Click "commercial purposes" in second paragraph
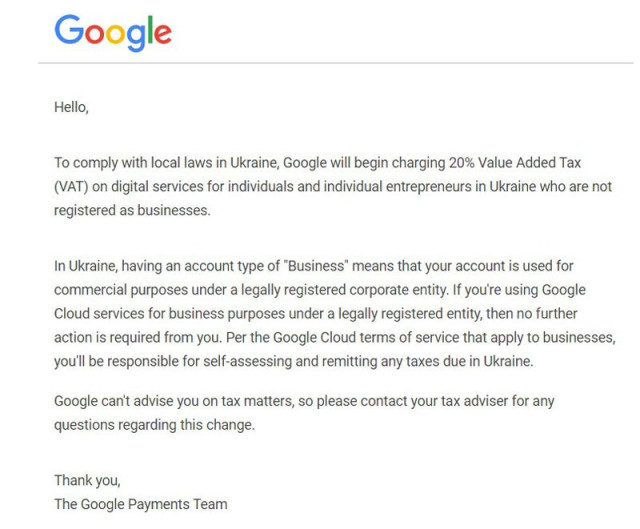 pyautogui.click(x=116, y=289)
